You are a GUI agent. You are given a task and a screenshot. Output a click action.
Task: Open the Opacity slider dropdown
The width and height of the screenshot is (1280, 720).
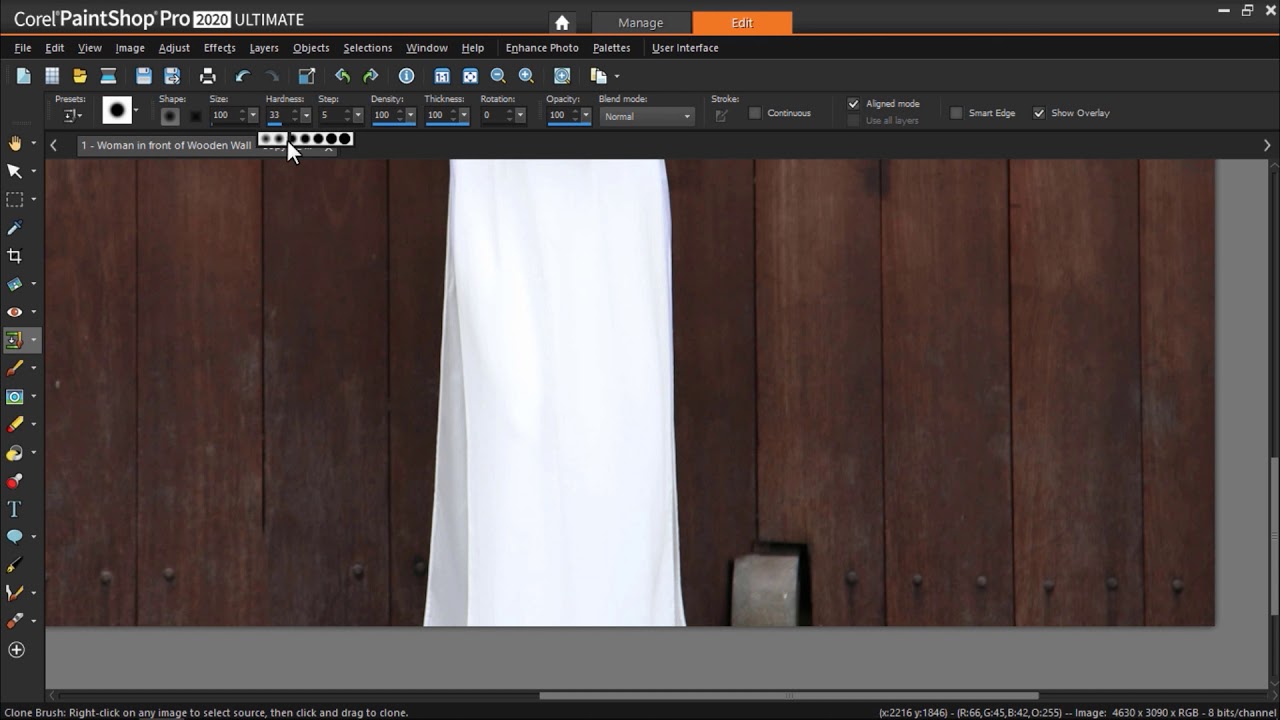(586, 115)
